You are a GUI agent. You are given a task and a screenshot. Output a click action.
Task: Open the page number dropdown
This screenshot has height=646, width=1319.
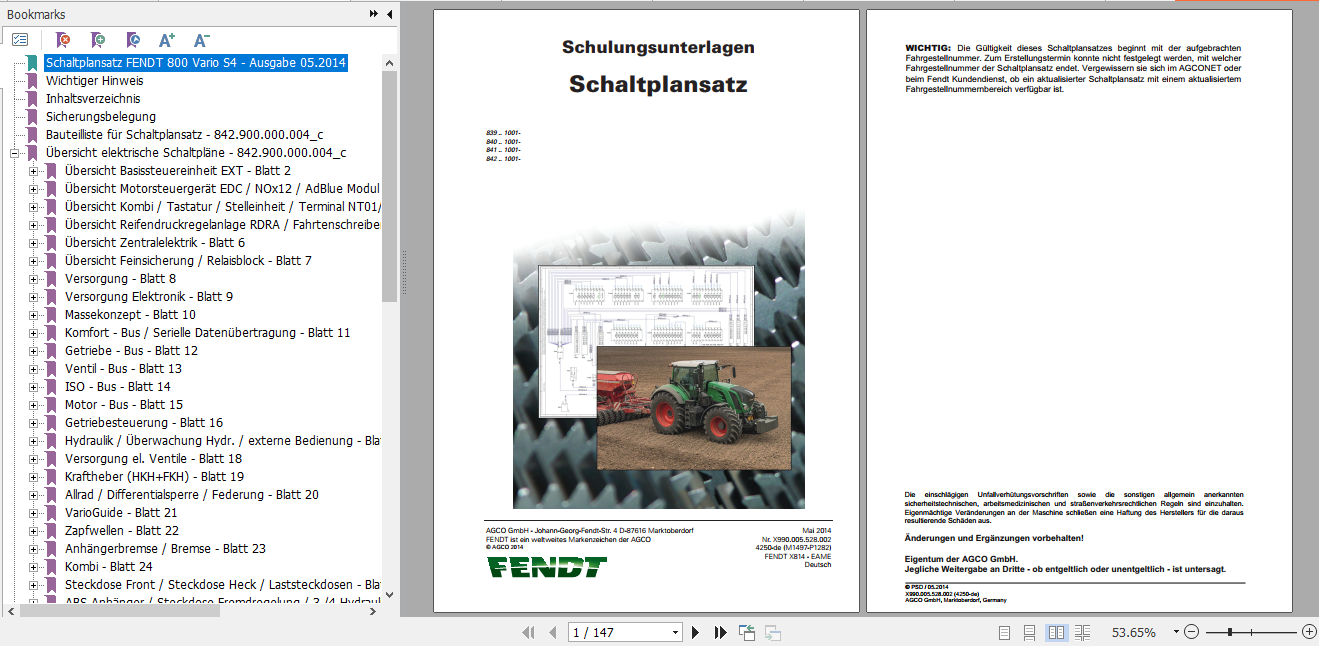coord(676,632)
